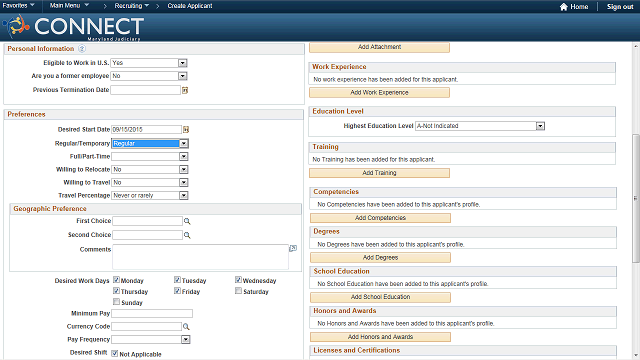The width and height of the screenshot is (640, 360).
Task: Toggle Not Applicable desired shift checkbox
Action: [115, 353]
